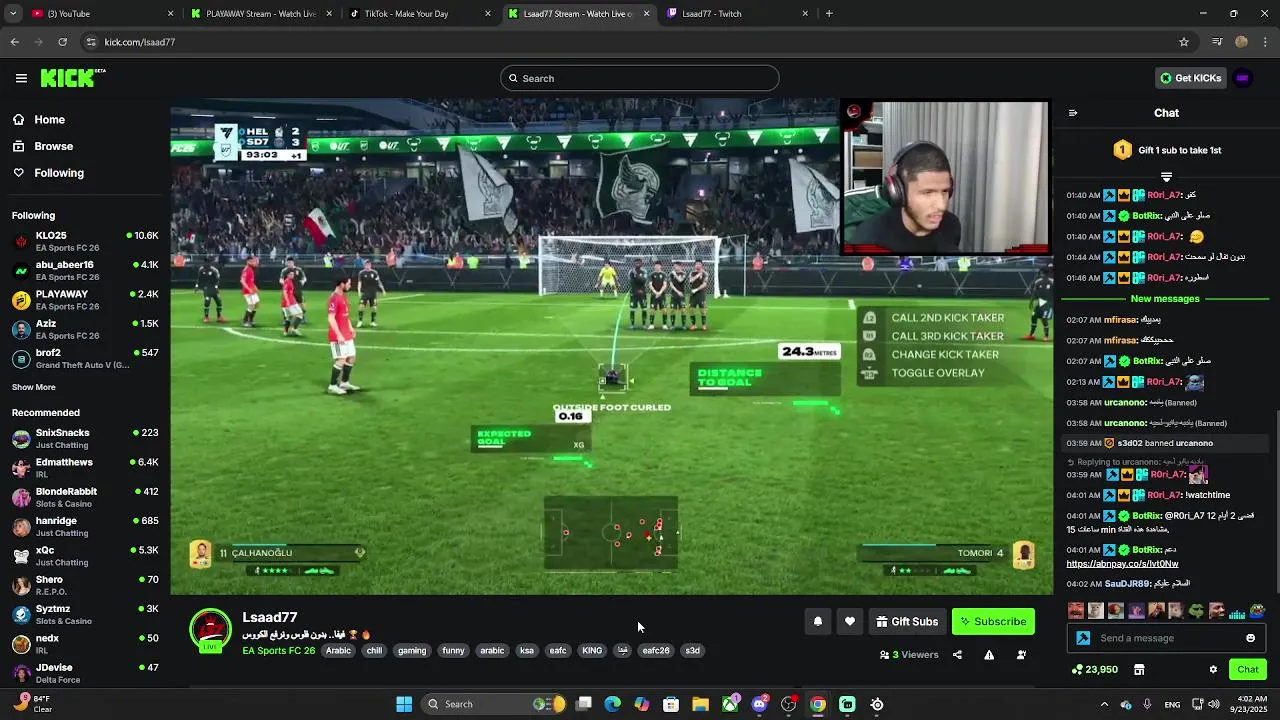The image size is (1280, 720).
Task: Click the KING tag
Action: coord(592,651)
